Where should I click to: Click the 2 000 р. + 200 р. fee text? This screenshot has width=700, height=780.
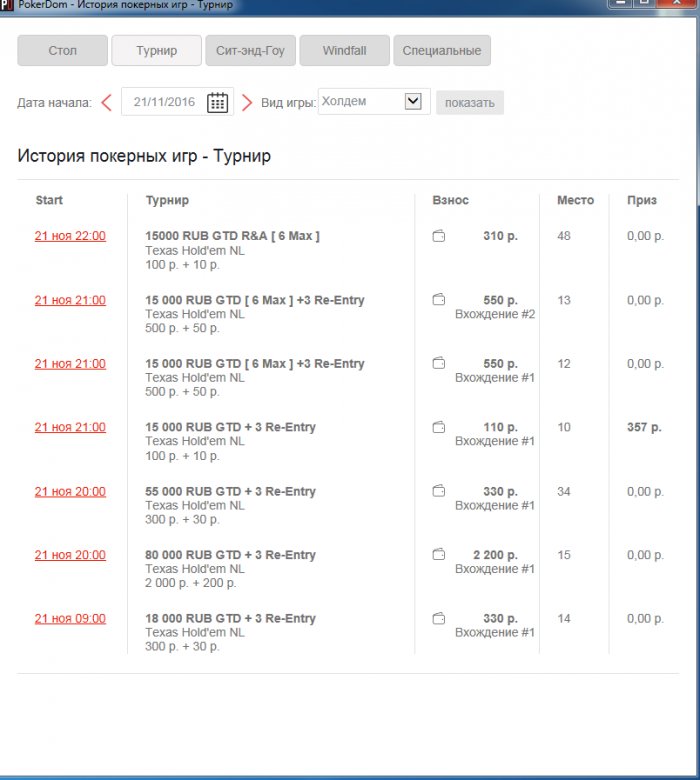tap(191, 583)
